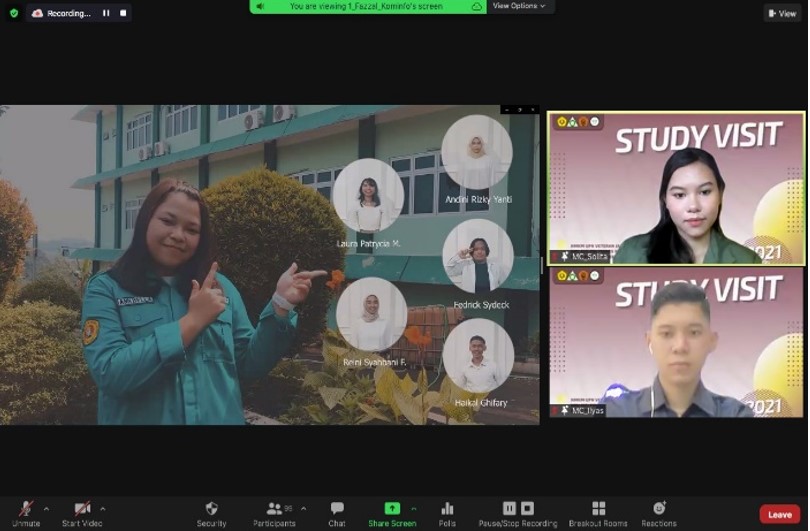This screenshot has height=531, width=810.
Task: Expand the arrow next to Participants
Action: click(303, 509)
